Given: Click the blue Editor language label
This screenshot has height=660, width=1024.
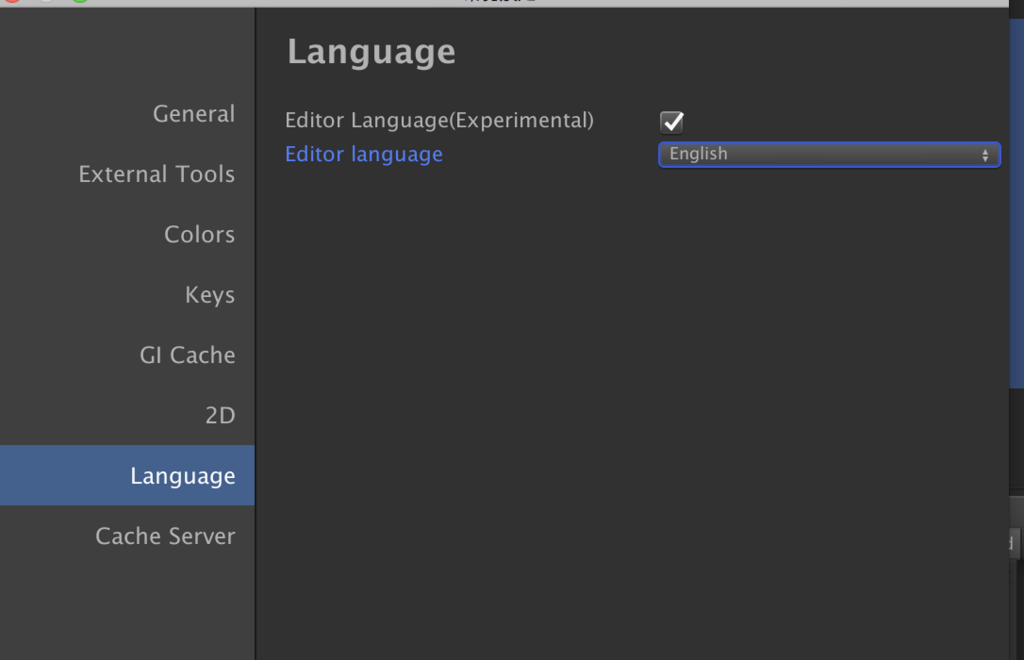Looking at the screenshot, I should pos(364,154).
